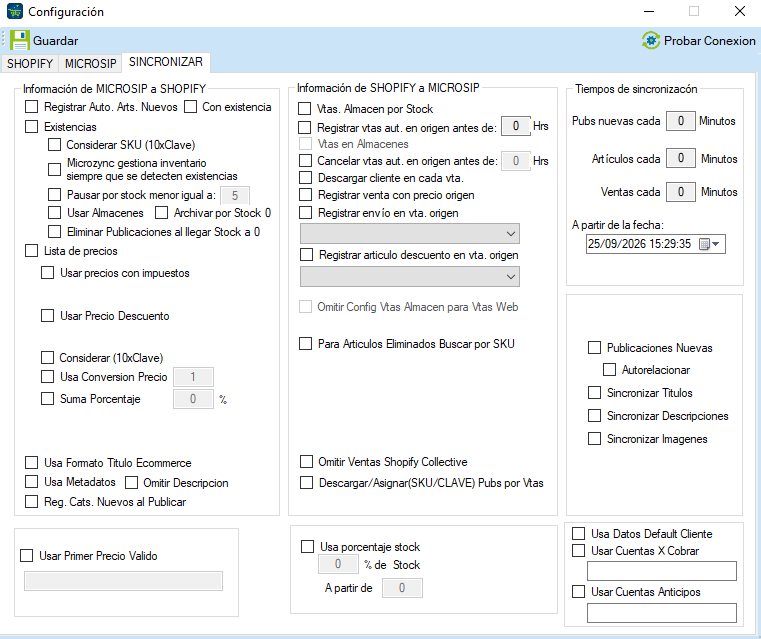This screenshot has width=761, height=639.
Task: Check Usar Primer Precio Valido
Action: click(x=27, y=556)
